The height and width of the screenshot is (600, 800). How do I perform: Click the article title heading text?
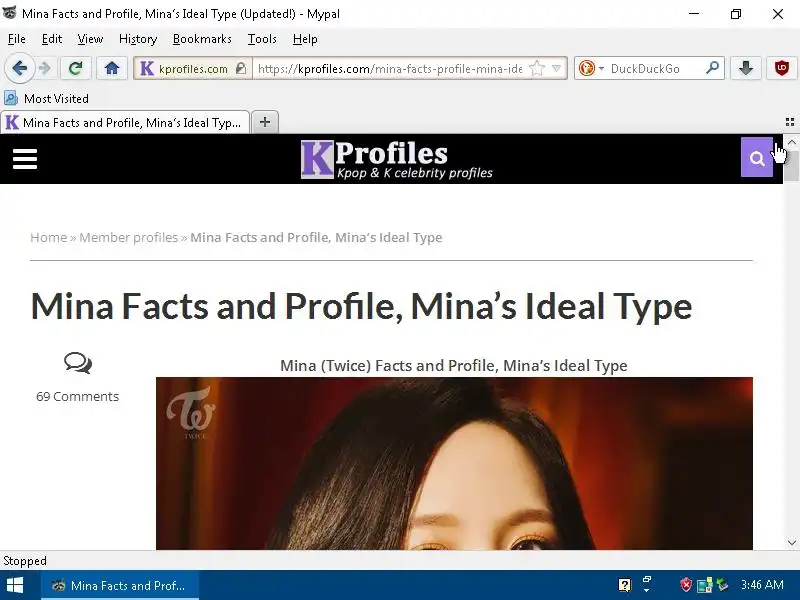tap(361, 306)
